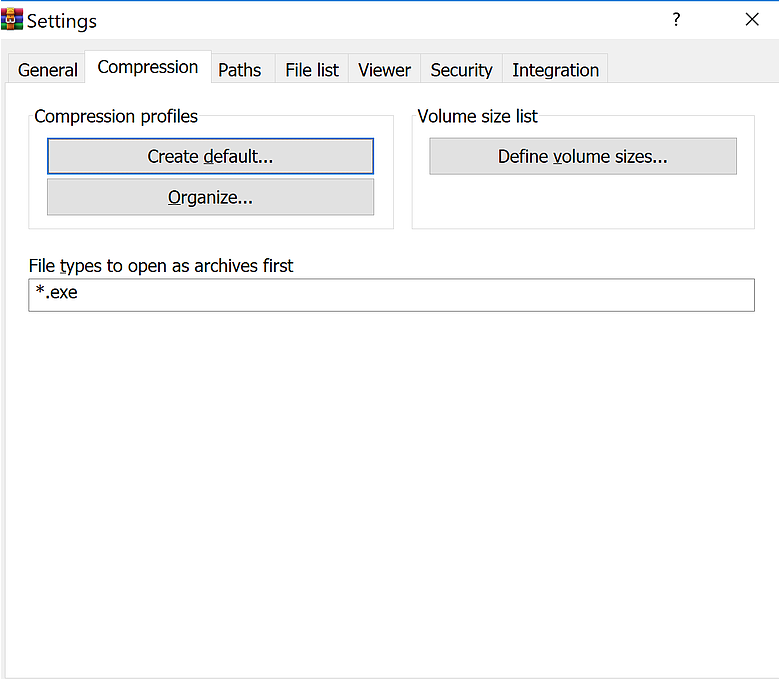
Task: Click Define volume sizes... button
Action: point(583,156)
